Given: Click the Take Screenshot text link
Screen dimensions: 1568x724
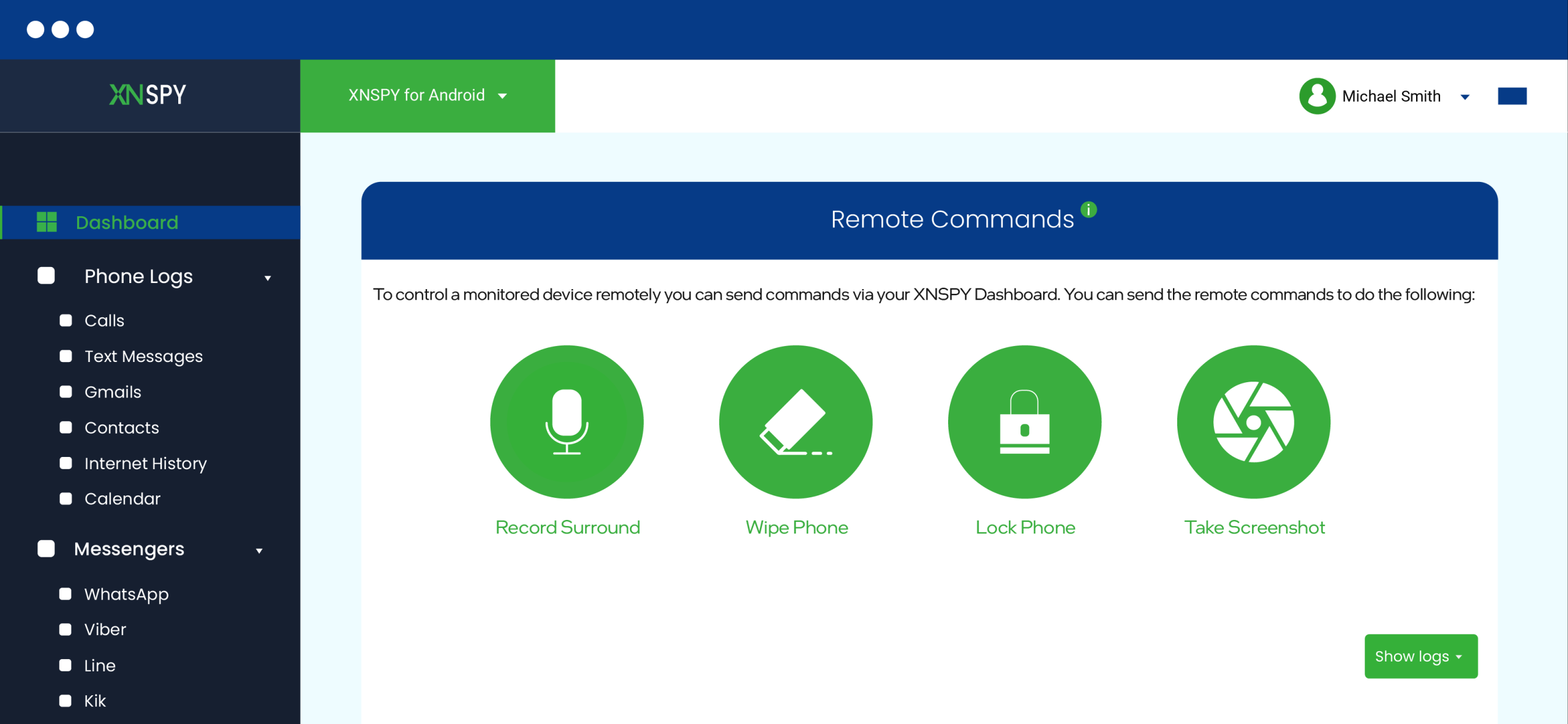Looking at the screenshot, I should pyautogui.click(x=1254, y=527).
